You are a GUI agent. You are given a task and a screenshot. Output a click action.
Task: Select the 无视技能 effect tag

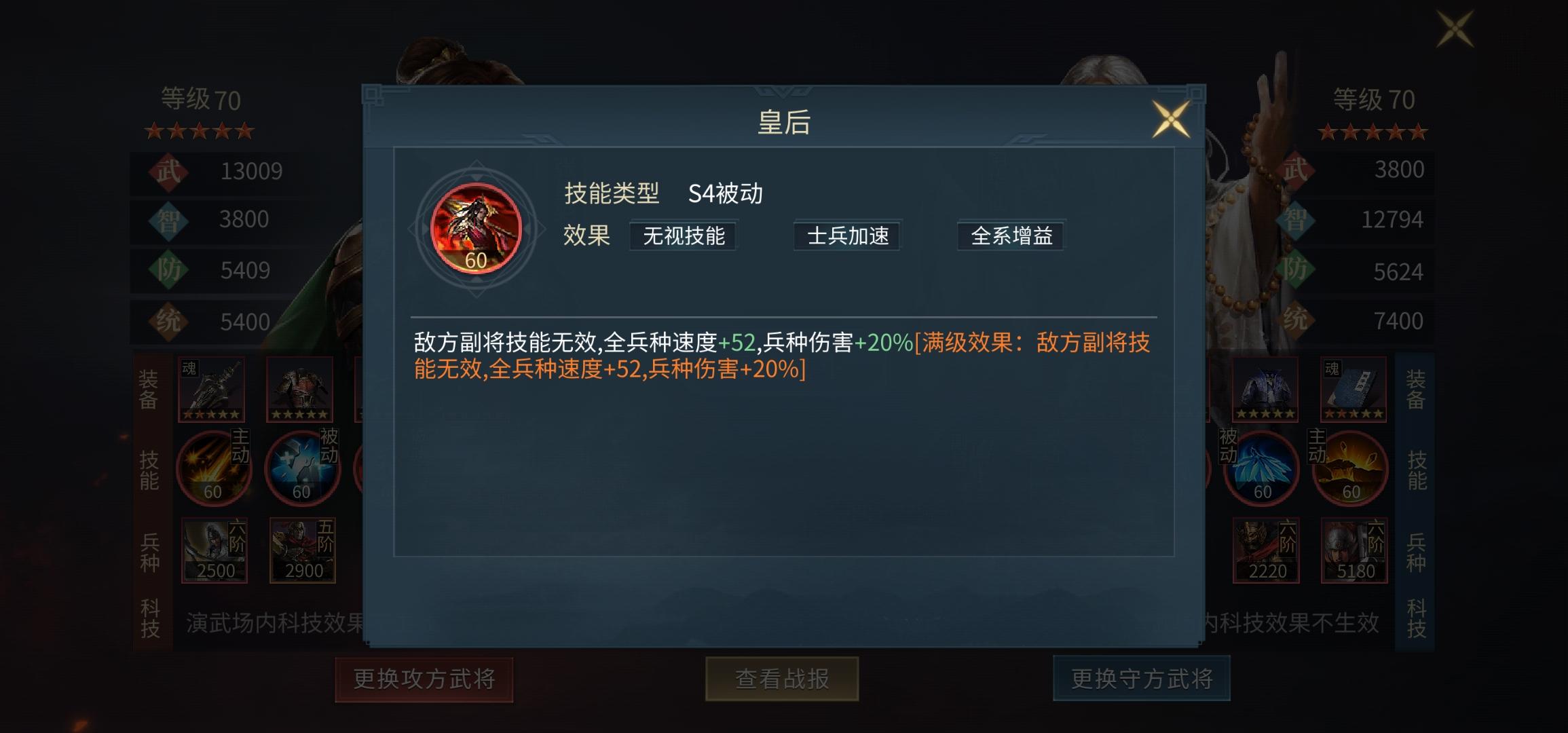tap(684, 236)
